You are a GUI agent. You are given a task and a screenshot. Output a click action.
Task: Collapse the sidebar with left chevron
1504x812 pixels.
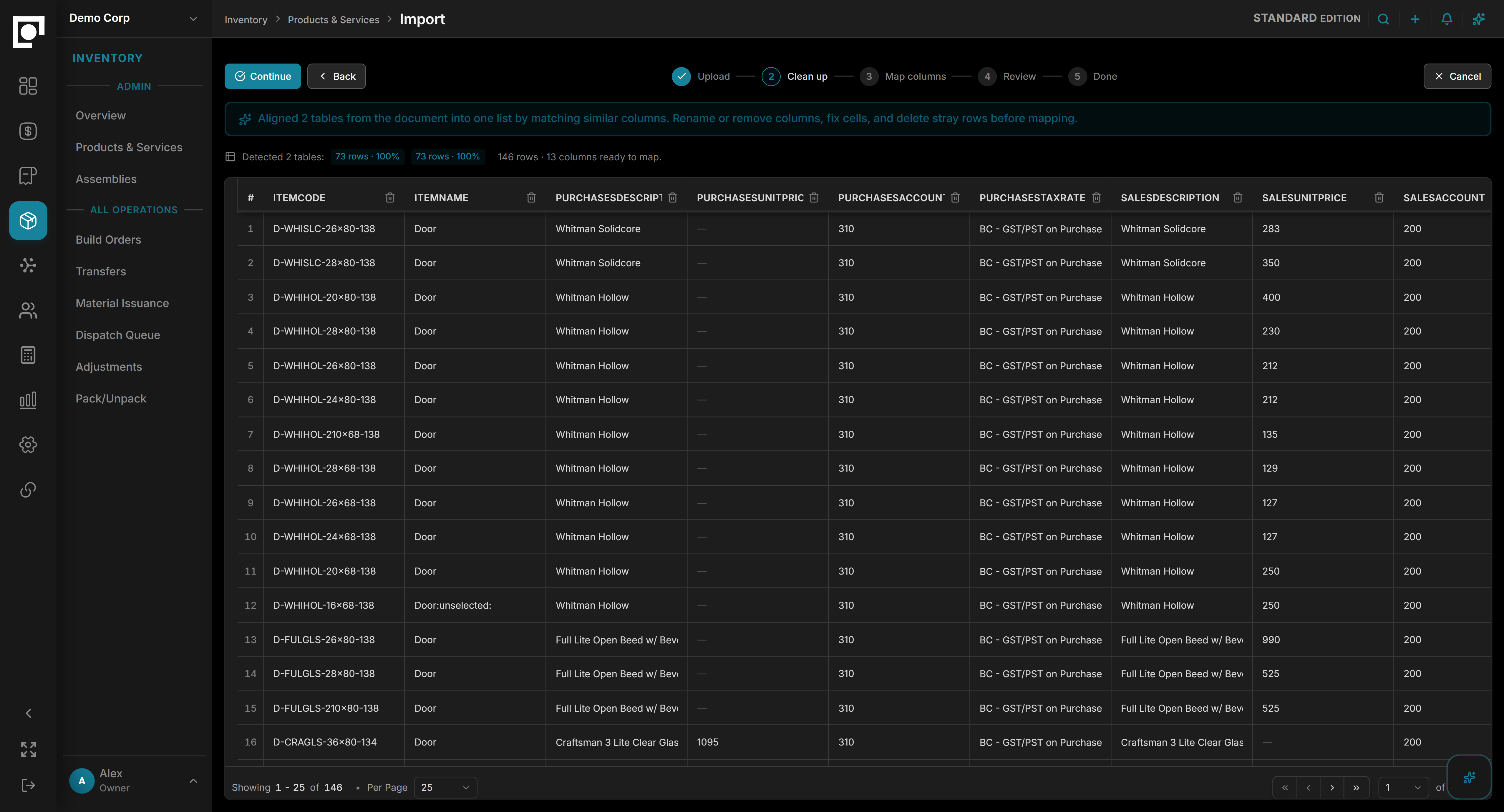pyautogui.click(x=28, y=713)
